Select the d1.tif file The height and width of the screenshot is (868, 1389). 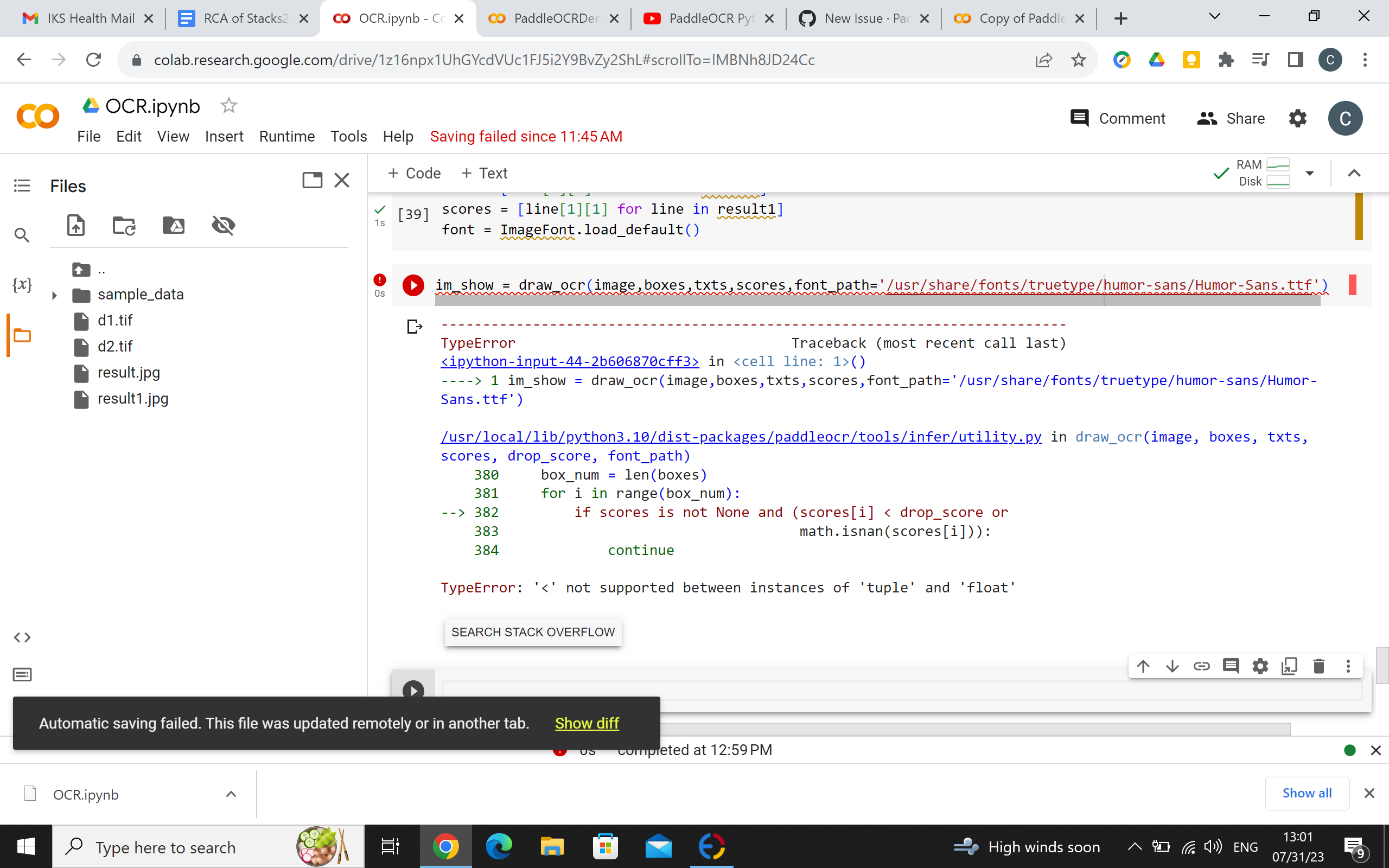[x=115, y=320]
